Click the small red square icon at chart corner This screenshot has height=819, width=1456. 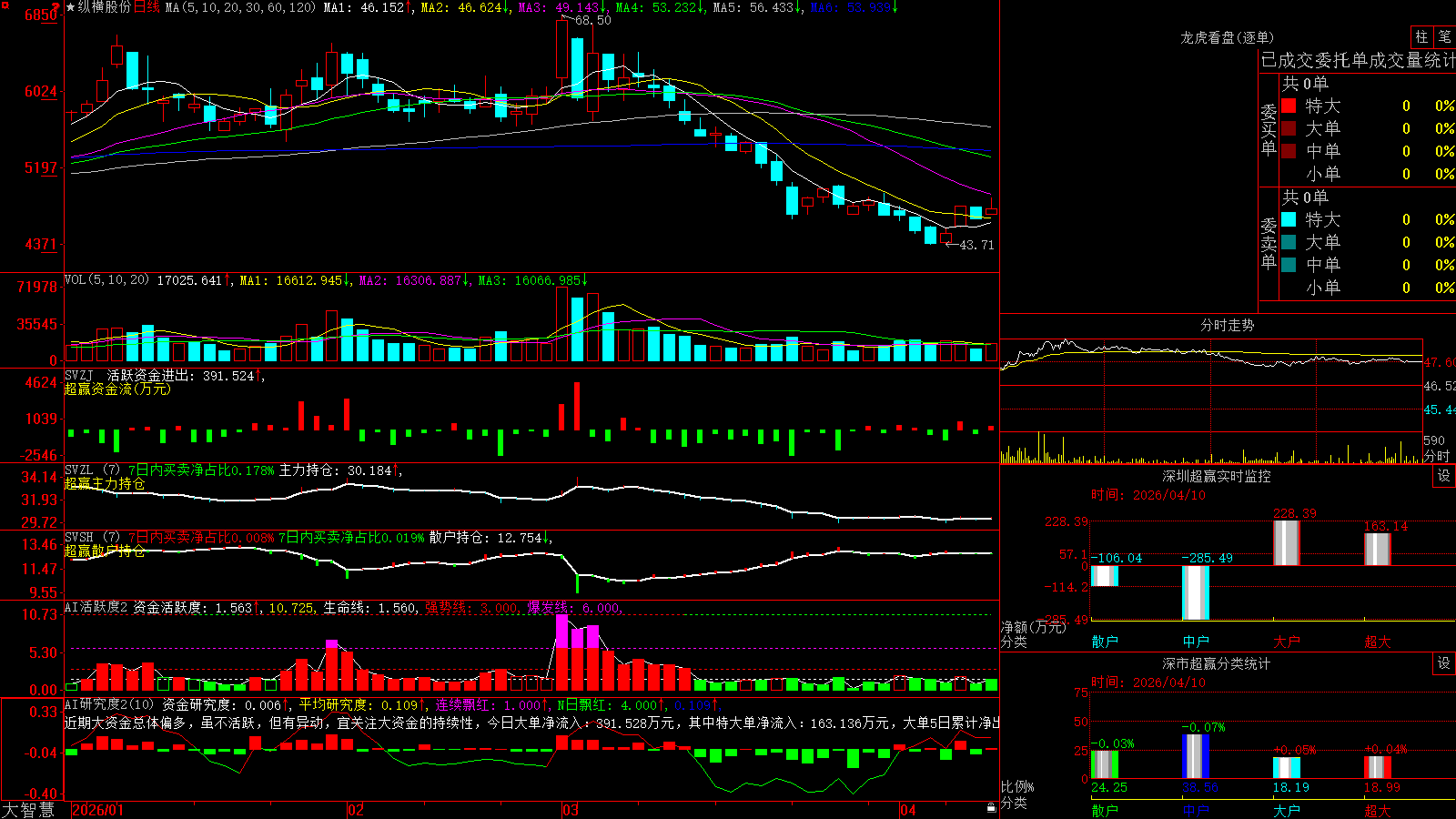[x=4, y=4]
